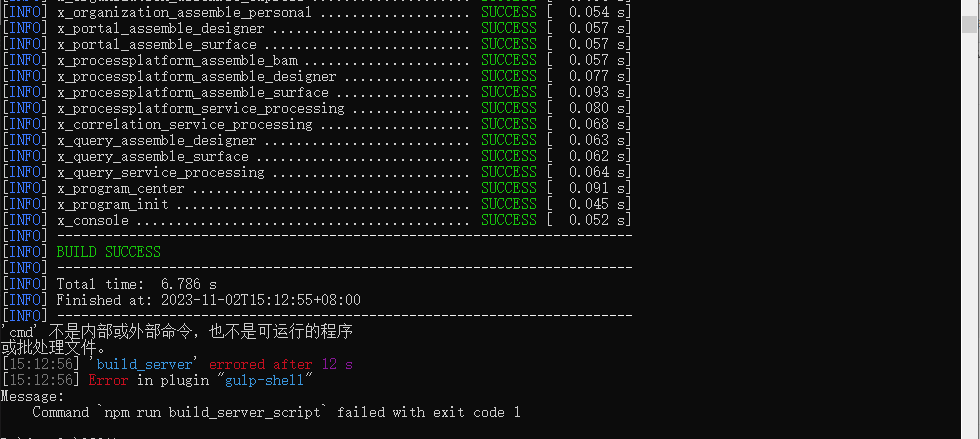Image resolution: width=980 pixels, height=439 pixels.
Task: Click the SUCCESS status beside x_portal_assemble_surface
Action: coord(508,44)
